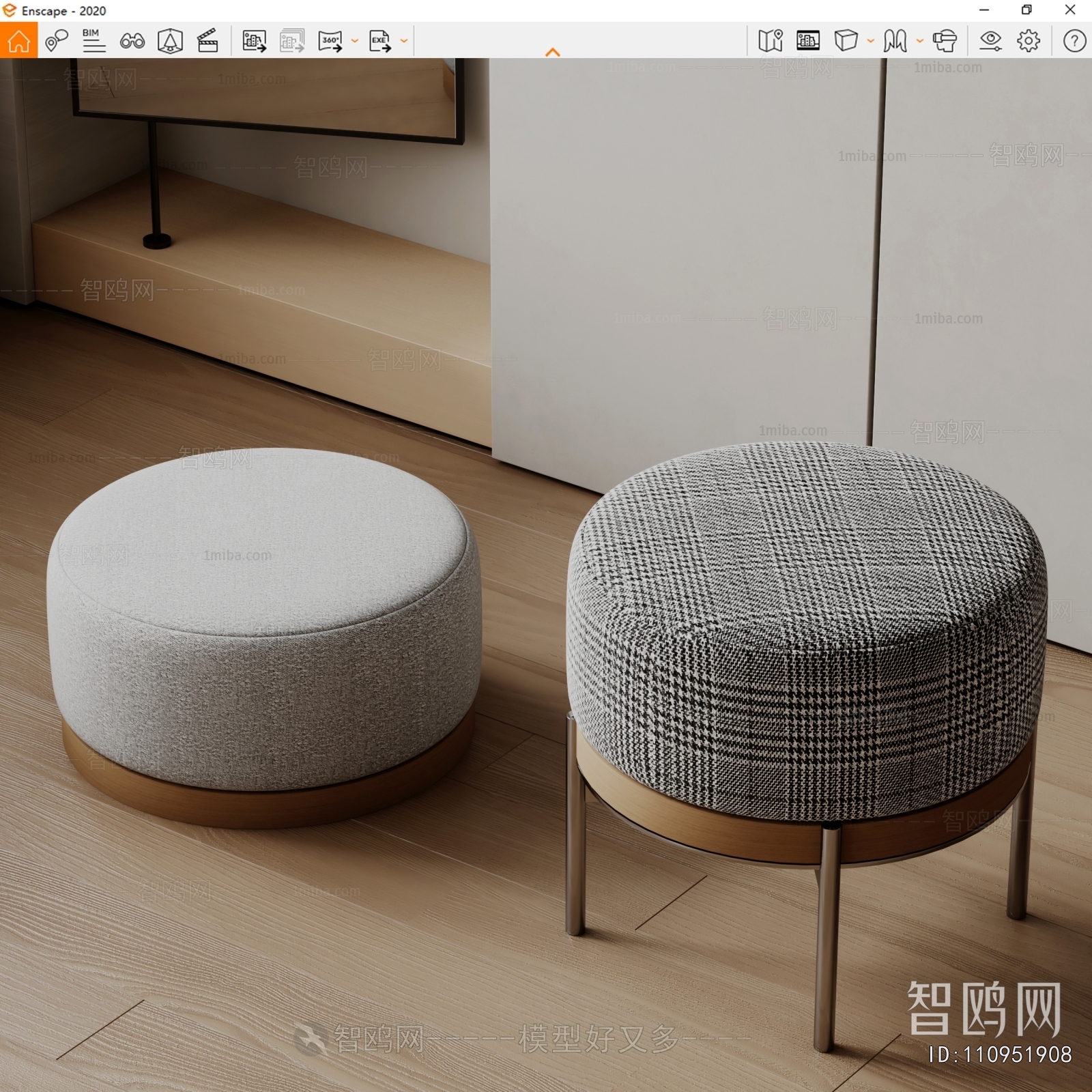Open General Settings gear icon

[x=1029, y=40]
